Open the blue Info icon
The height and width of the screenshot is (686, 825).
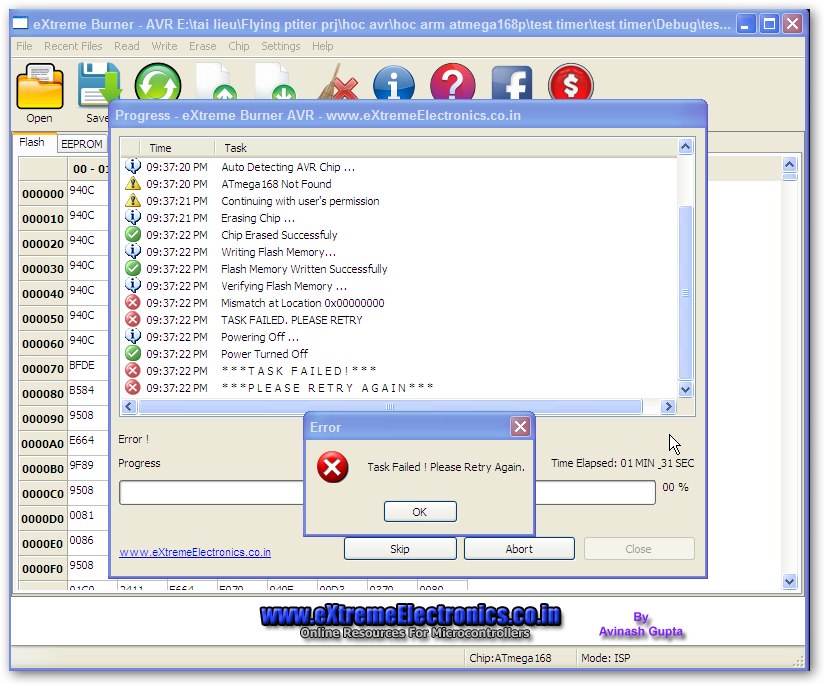coord(394,83)
